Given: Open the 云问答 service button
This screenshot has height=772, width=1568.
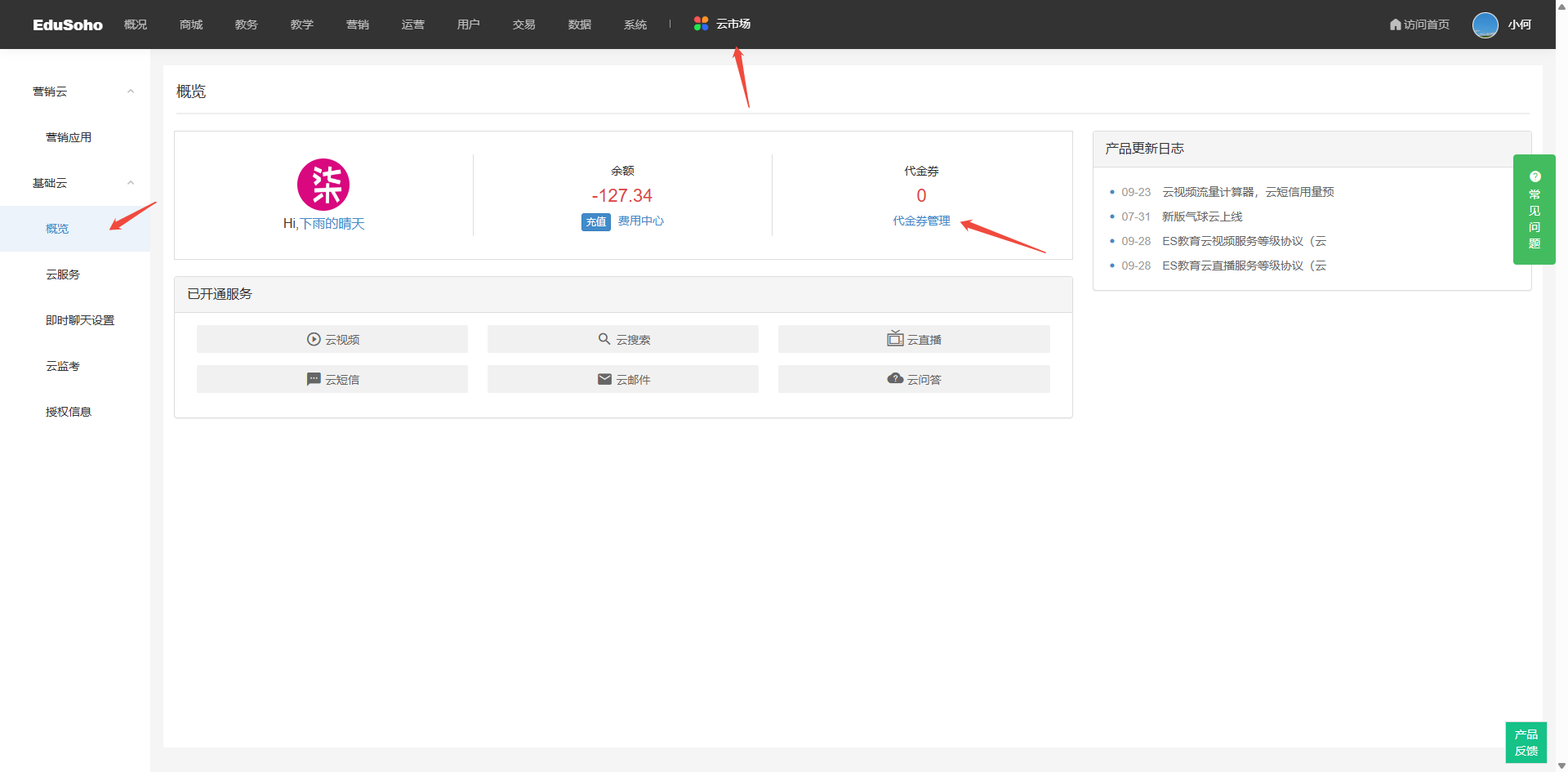Looking at the screenshot, I should tap(914, 379).
